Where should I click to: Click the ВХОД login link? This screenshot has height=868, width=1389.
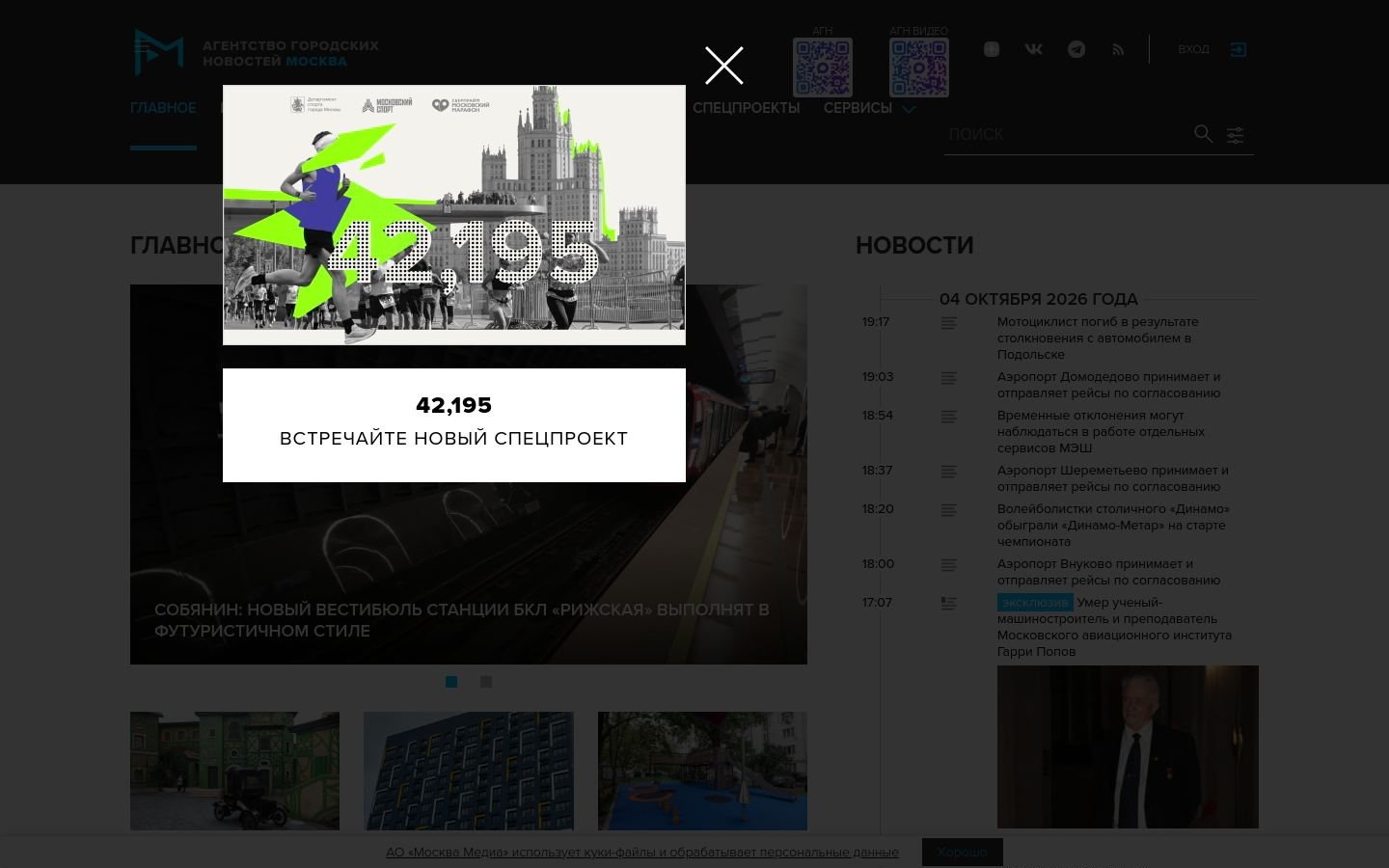click(x=1193, y=49)
